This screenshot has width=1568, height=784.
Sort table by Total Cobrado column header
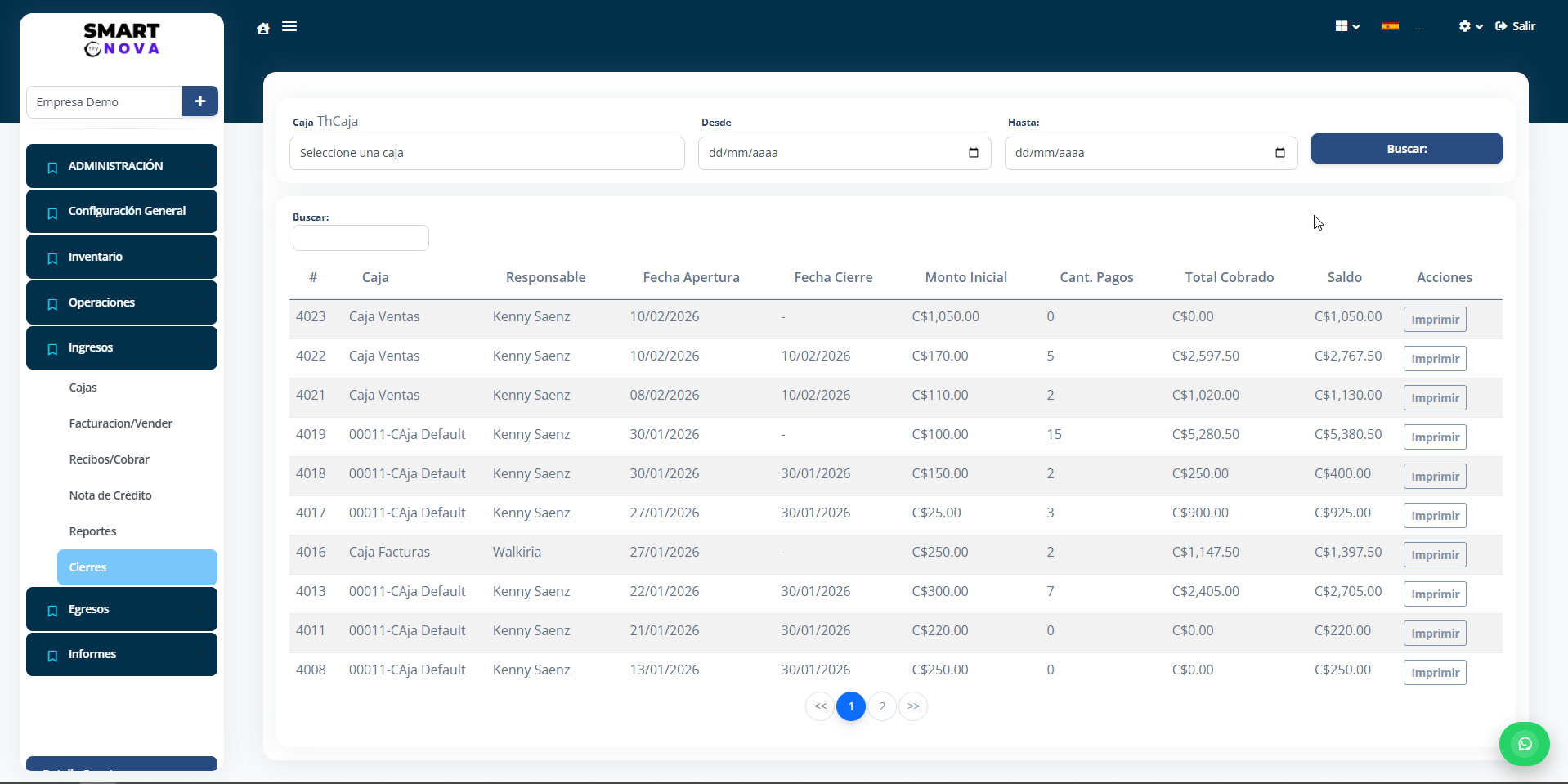[1229, 277]
